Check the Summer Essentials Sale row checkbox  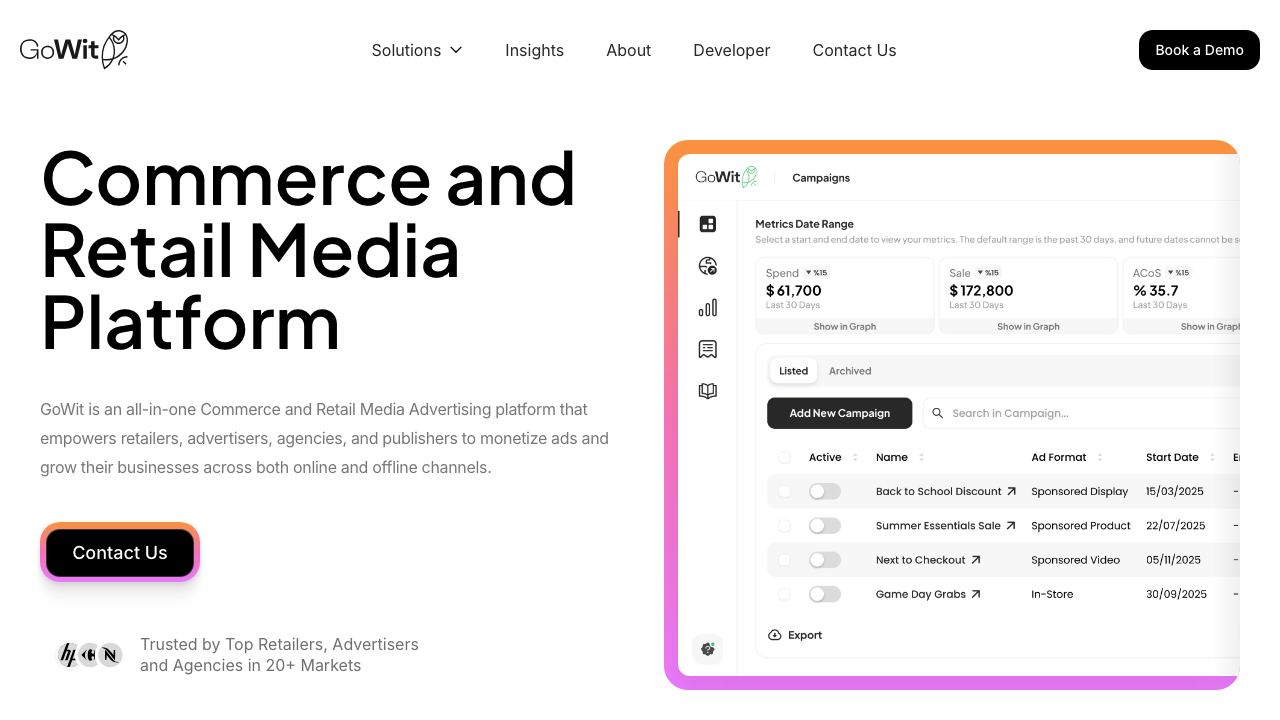[784, 526]
